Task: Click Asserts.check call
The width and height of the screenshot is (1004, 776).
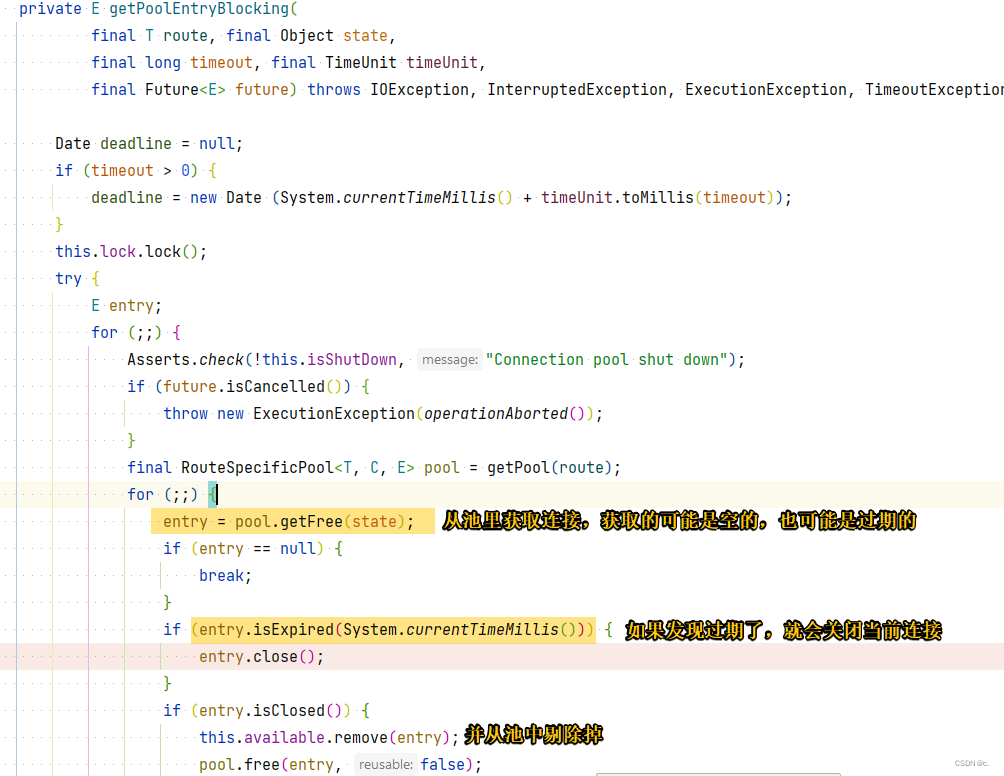Action: pos(186,360)
